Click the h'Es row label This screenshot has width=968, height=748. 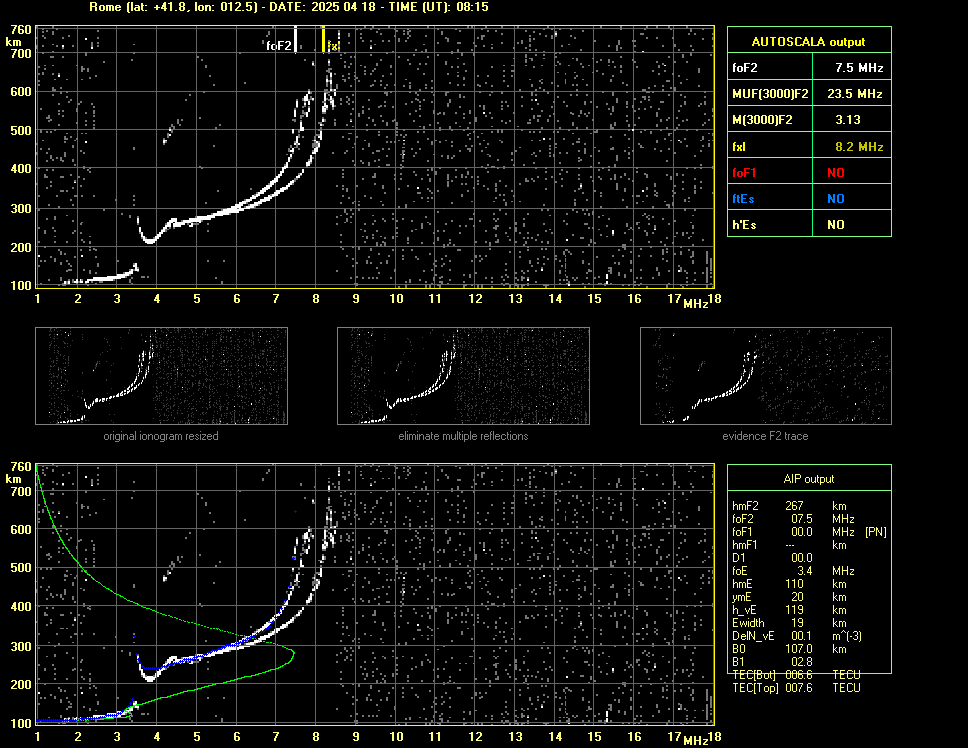744,225
